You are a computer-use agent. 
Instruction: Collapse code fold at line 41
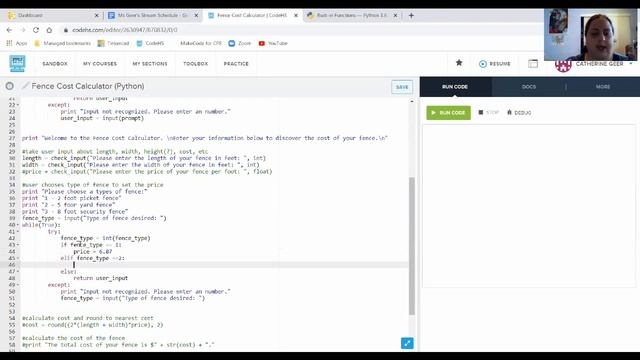click(x=18, y=231)
